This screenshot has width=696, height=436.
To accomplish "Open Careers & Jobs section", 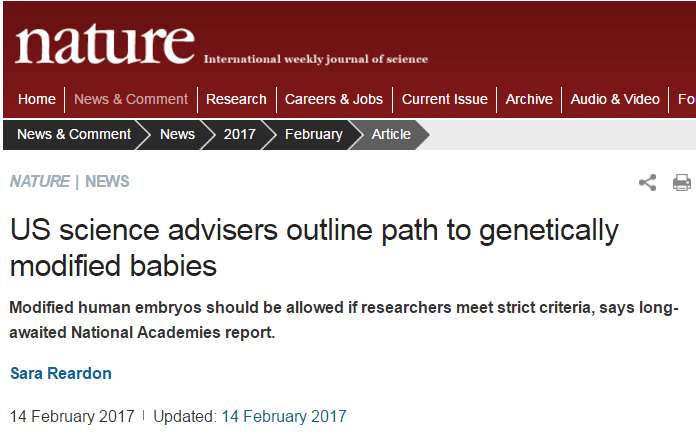I will [x=334, y=99].
